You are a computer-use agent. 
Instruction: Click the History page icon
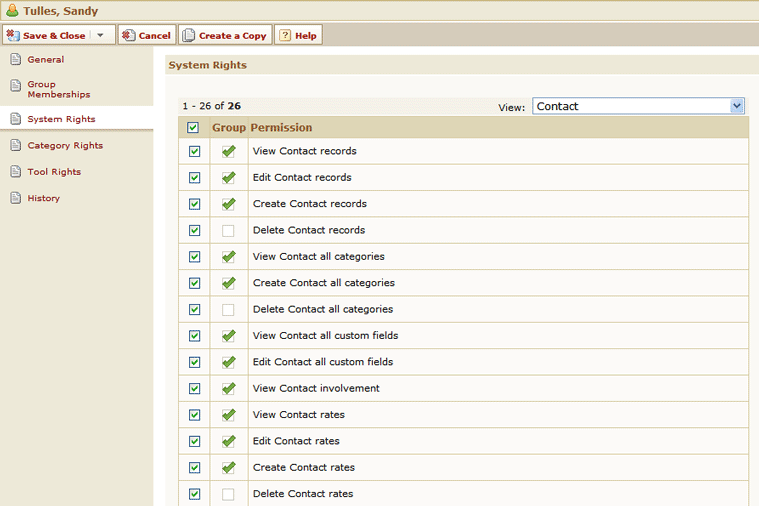[x=16, y=198]
